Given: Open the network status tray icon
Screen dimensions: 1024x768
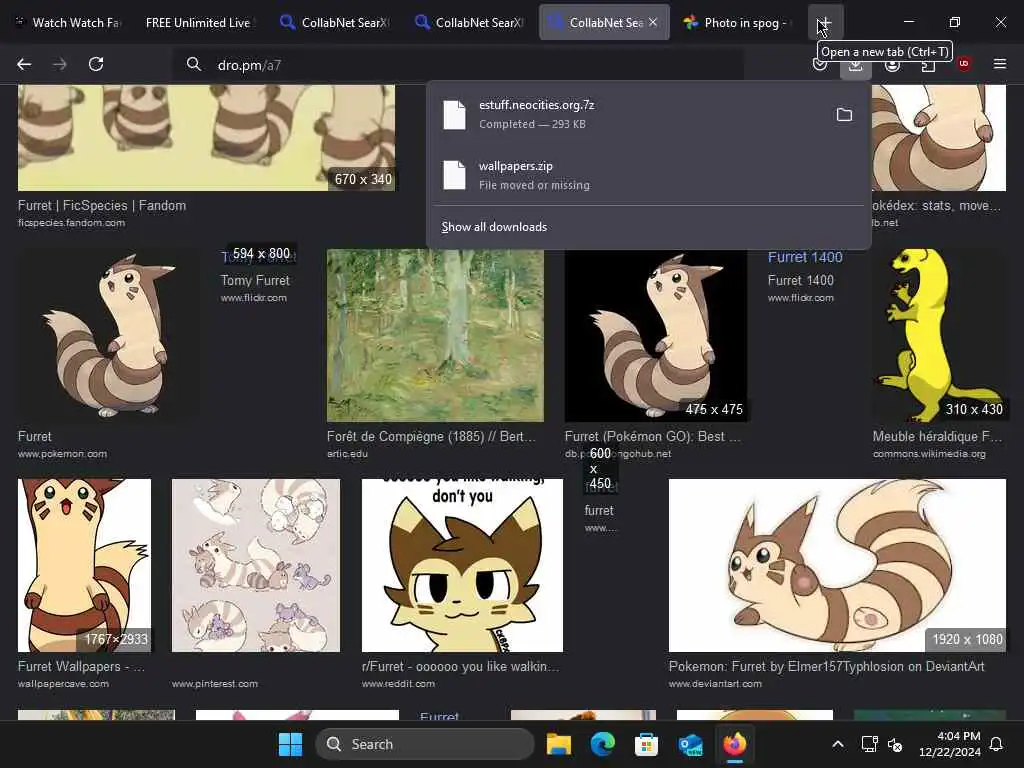Looking at the screenshot, I should click(x=869, y=744).
